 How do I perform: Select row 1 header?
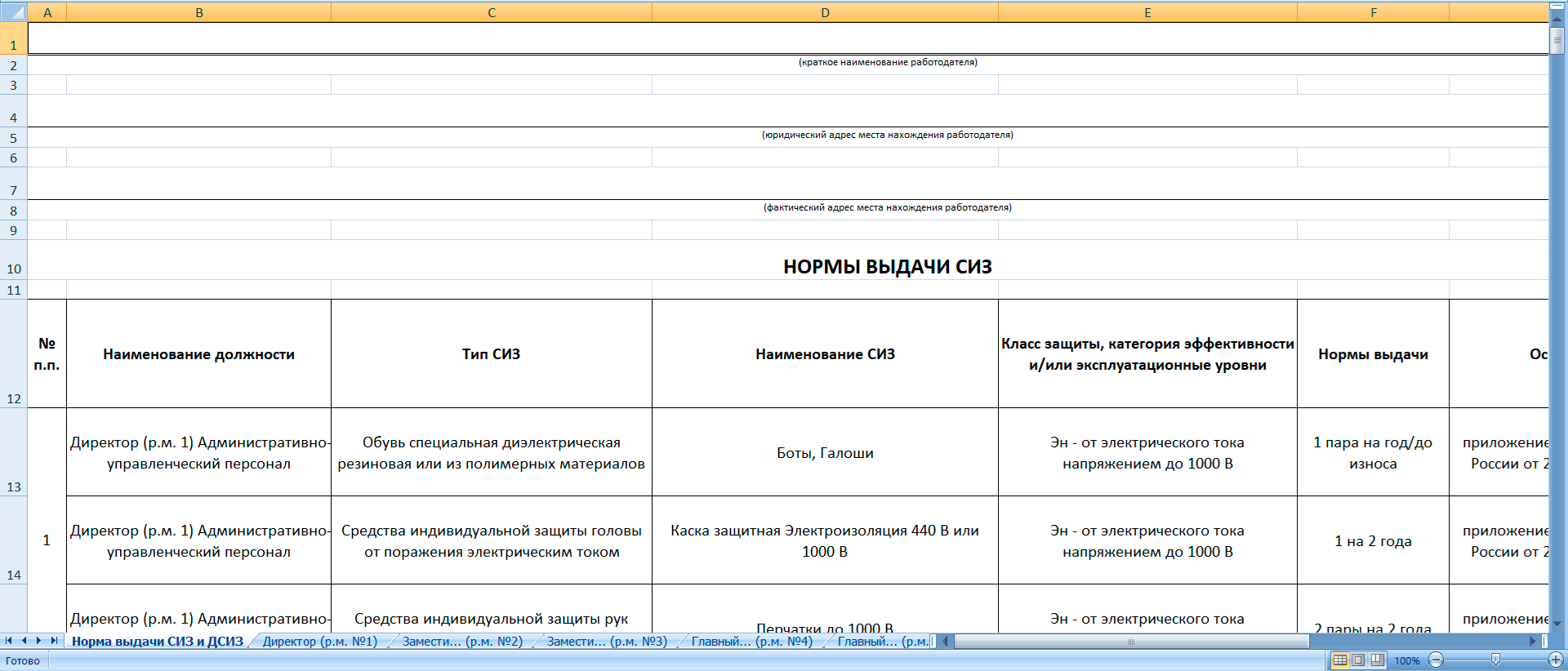(13, 38)
